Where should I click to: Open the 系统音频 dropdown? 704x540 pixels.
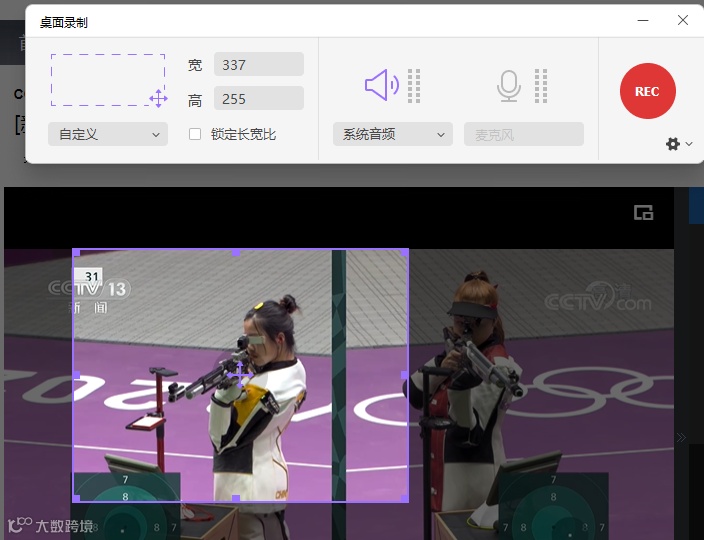click(393, 134)
